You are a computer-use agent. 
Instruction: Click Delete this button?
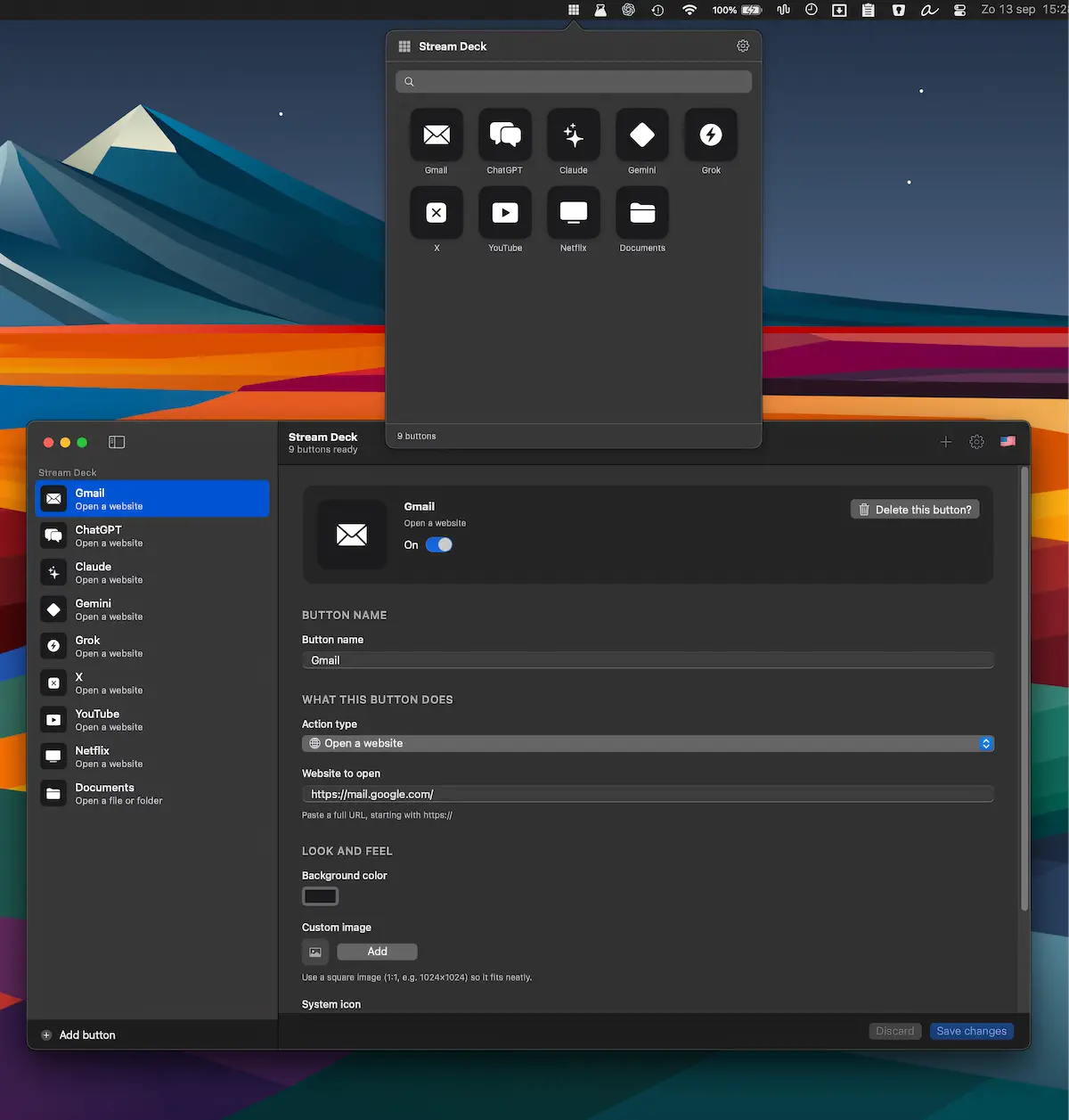pos(915,510)
